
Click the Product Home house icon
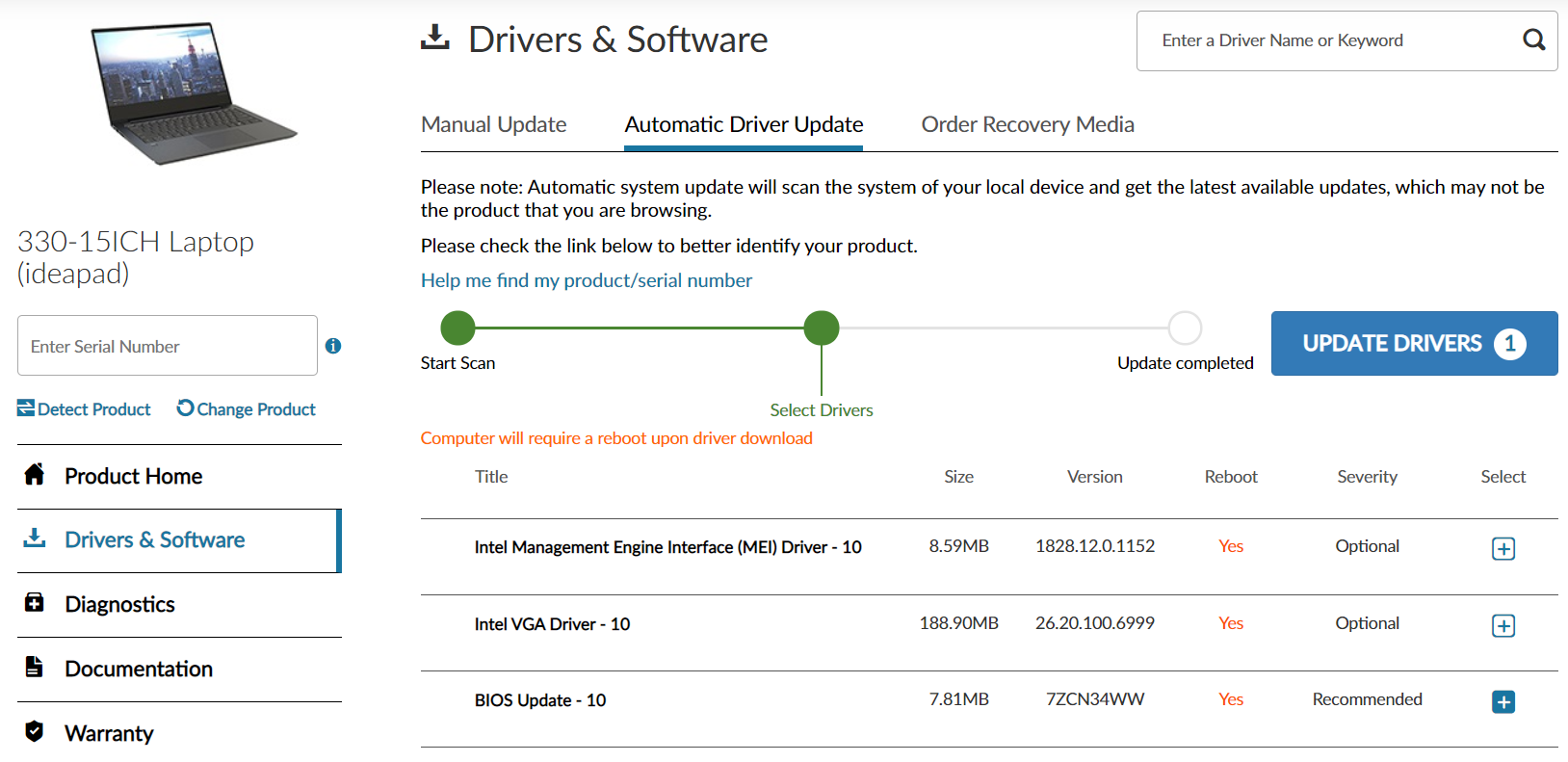point(35,474)
